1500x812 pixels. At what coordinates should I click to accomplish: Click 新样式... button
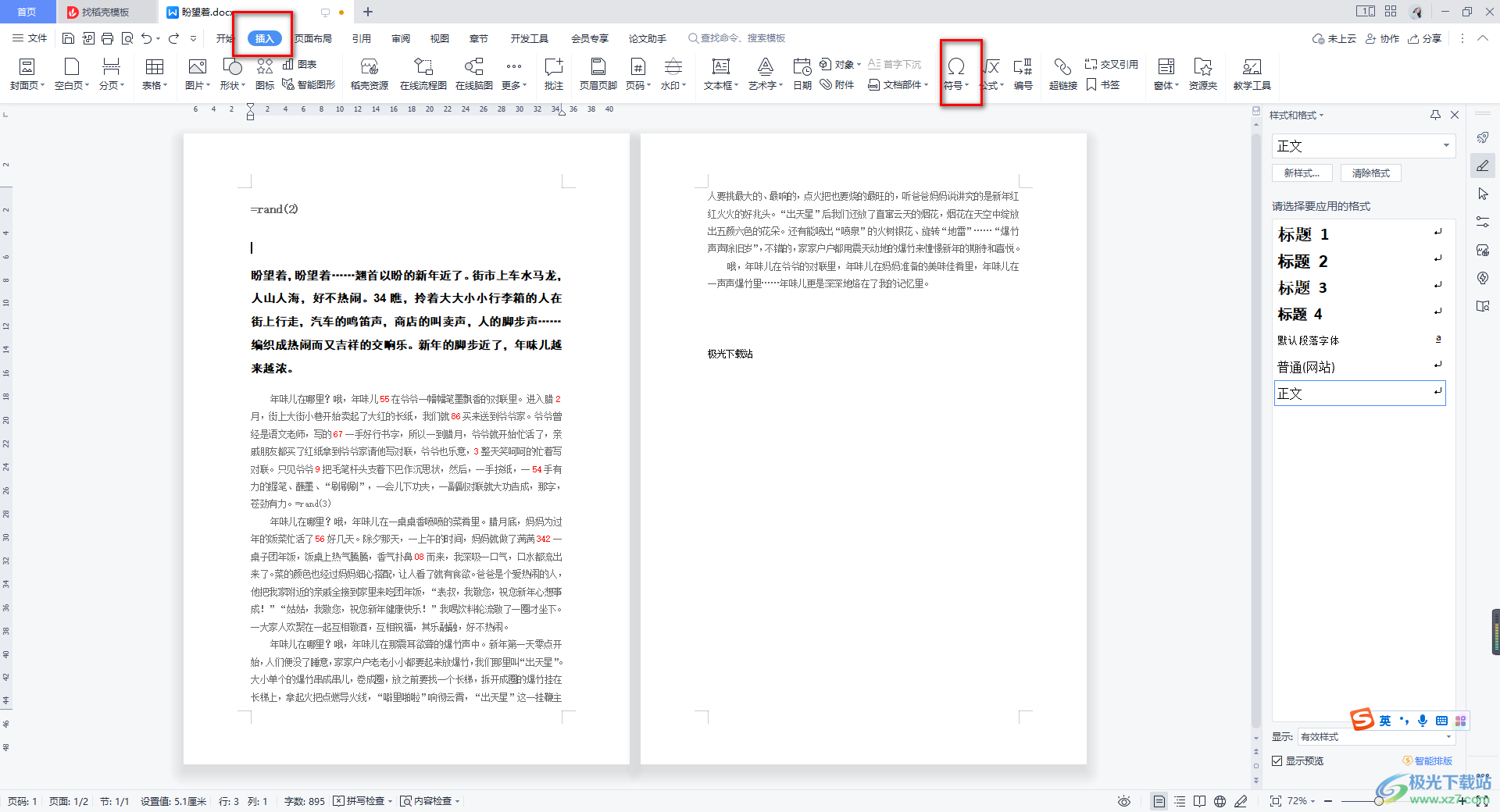click(1302, 173)
